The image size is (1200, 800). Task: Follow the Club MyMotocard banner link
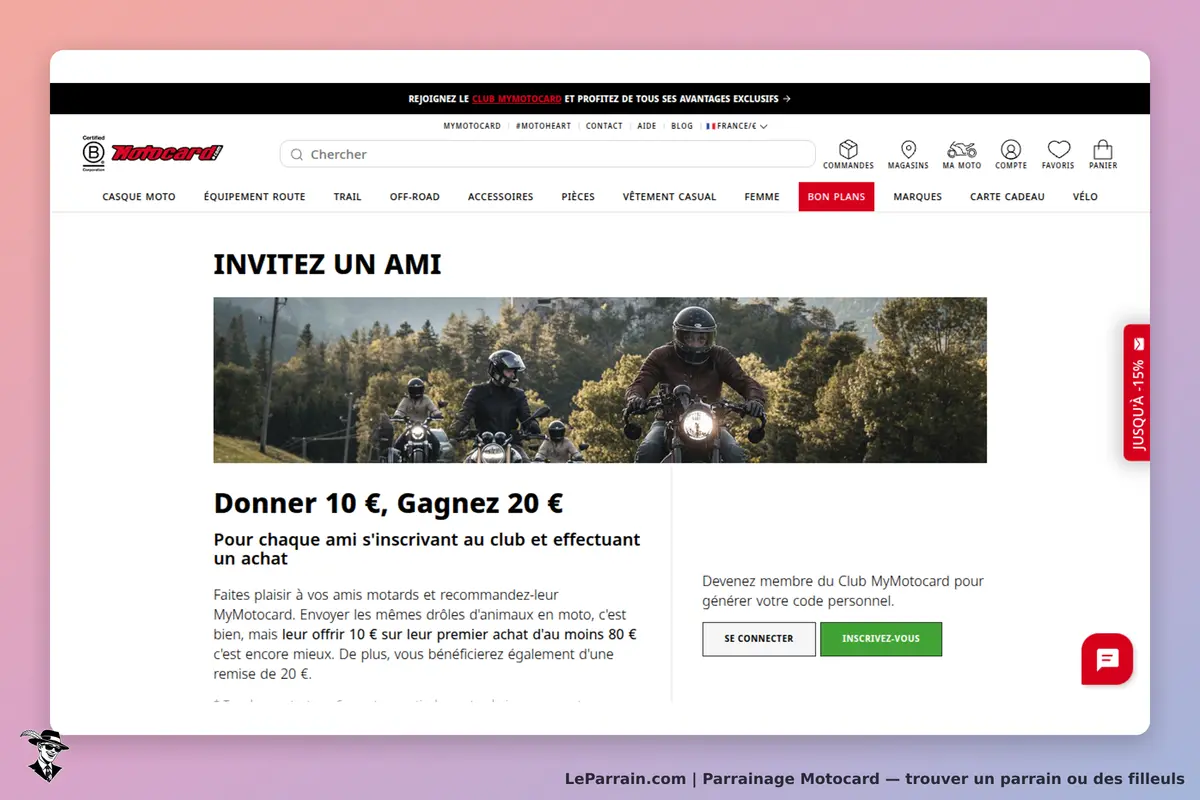pos(517,99)
